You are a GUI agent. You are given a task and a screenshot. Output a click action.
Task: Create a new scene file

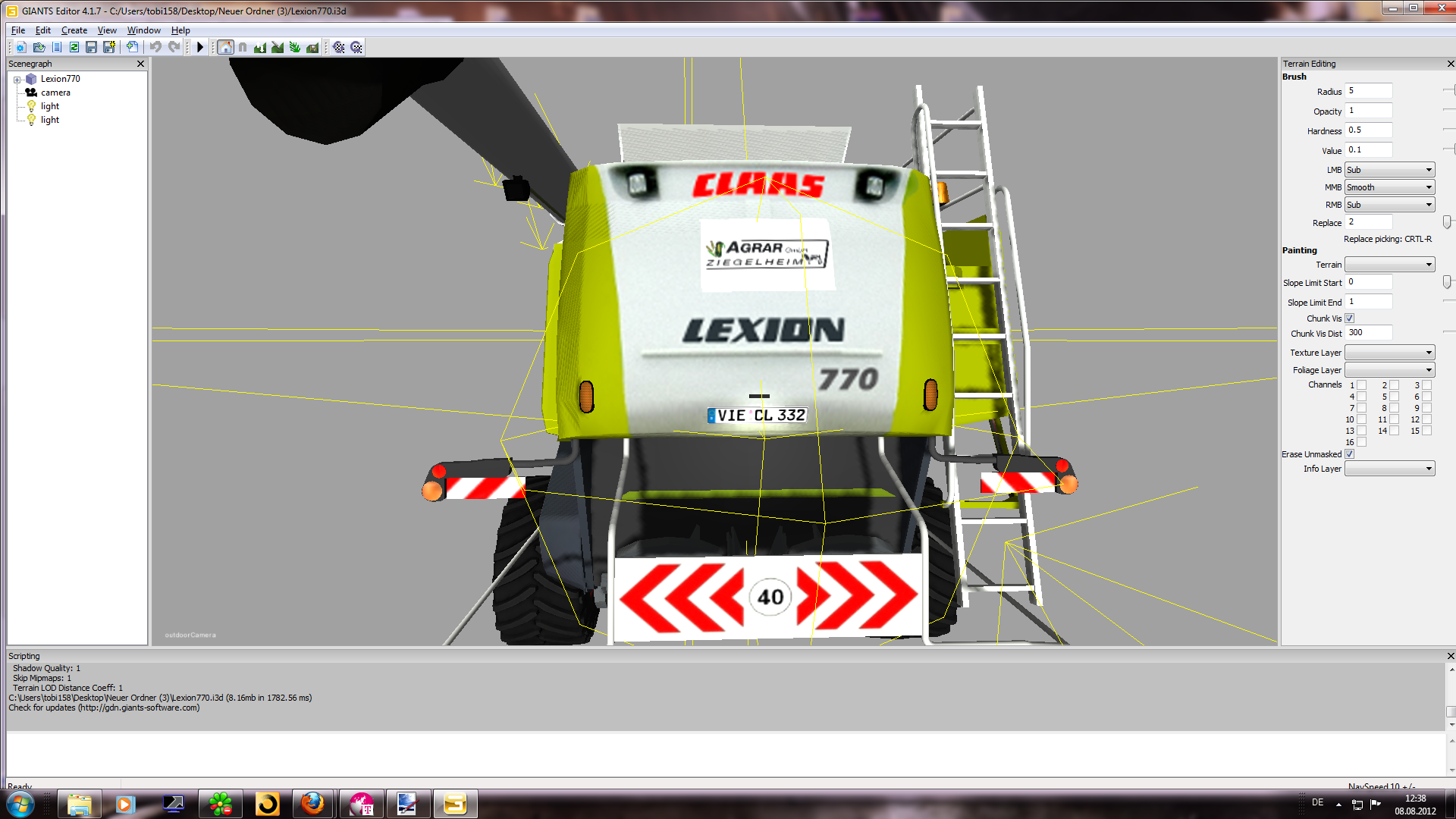pyautogui.click(x=21, y=47)
